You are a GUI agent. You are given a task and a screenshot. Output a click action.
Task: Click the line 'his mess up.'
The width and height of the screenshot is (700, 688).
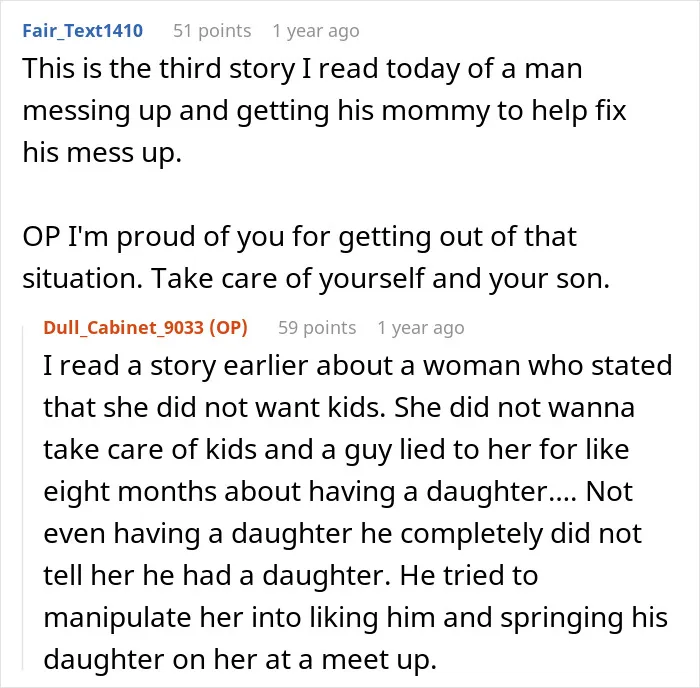pos(102,153)
